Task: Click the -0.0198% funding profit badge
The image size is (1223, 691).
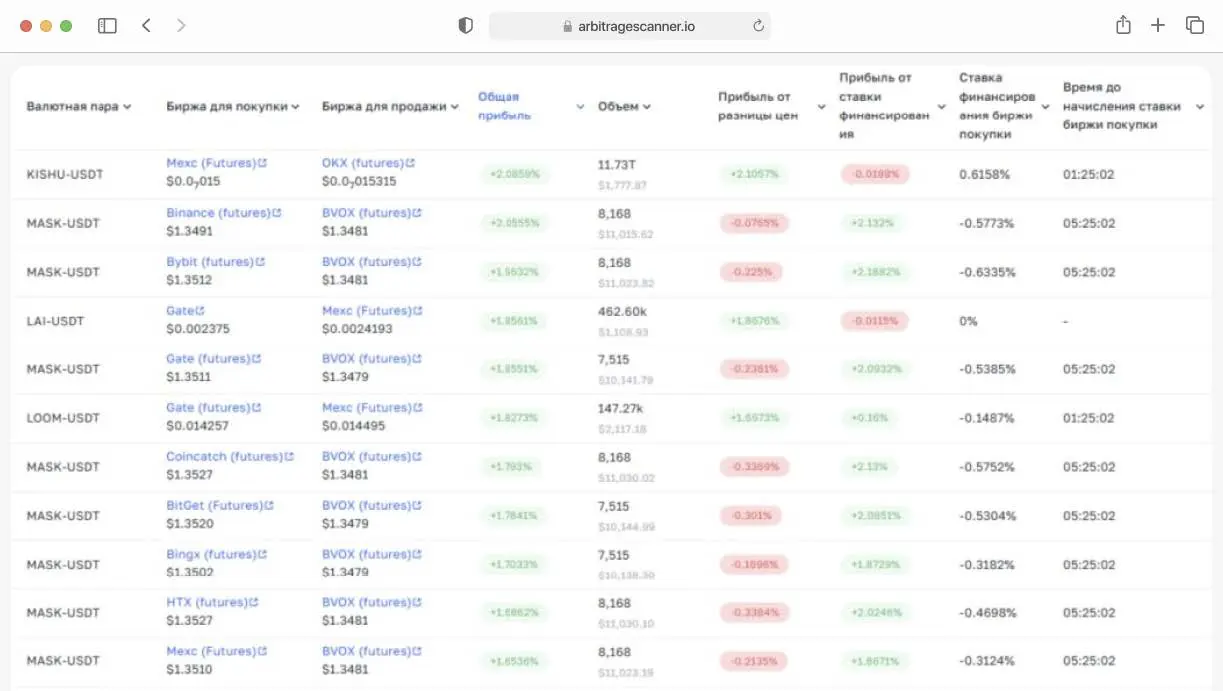Action: pos(876,174)
